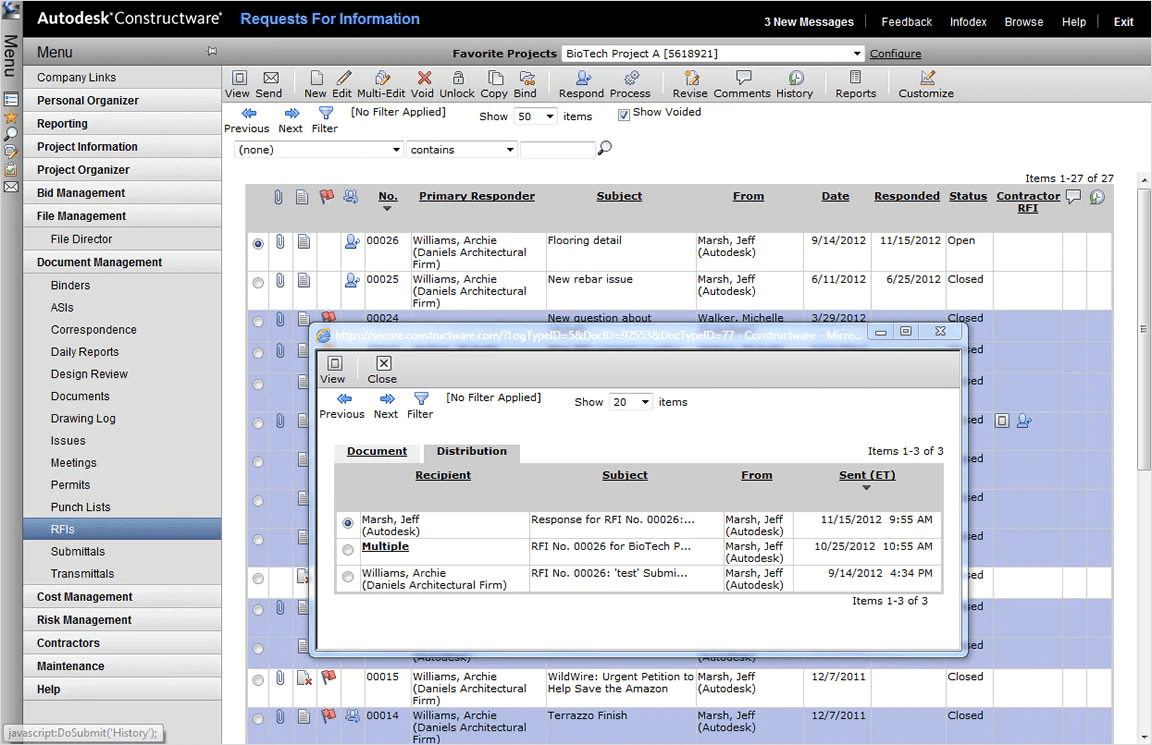Sort by Recipient column in popup

tap(442, 475)
